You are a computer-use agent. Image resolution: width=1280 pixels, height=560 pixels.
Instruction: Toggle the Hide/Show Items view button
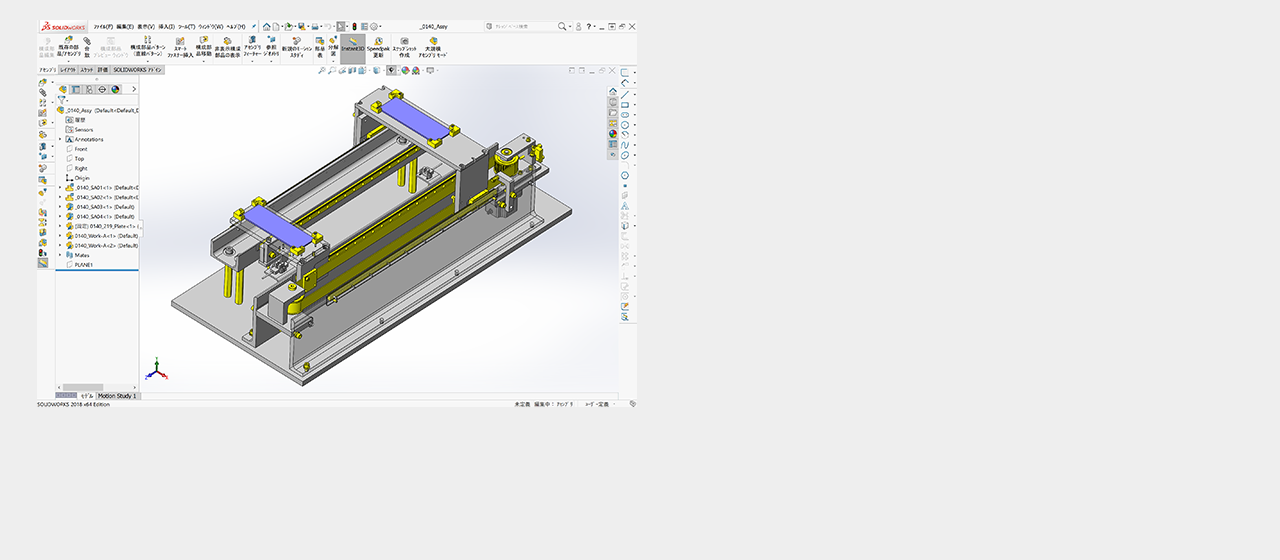[x=392, y=71]
